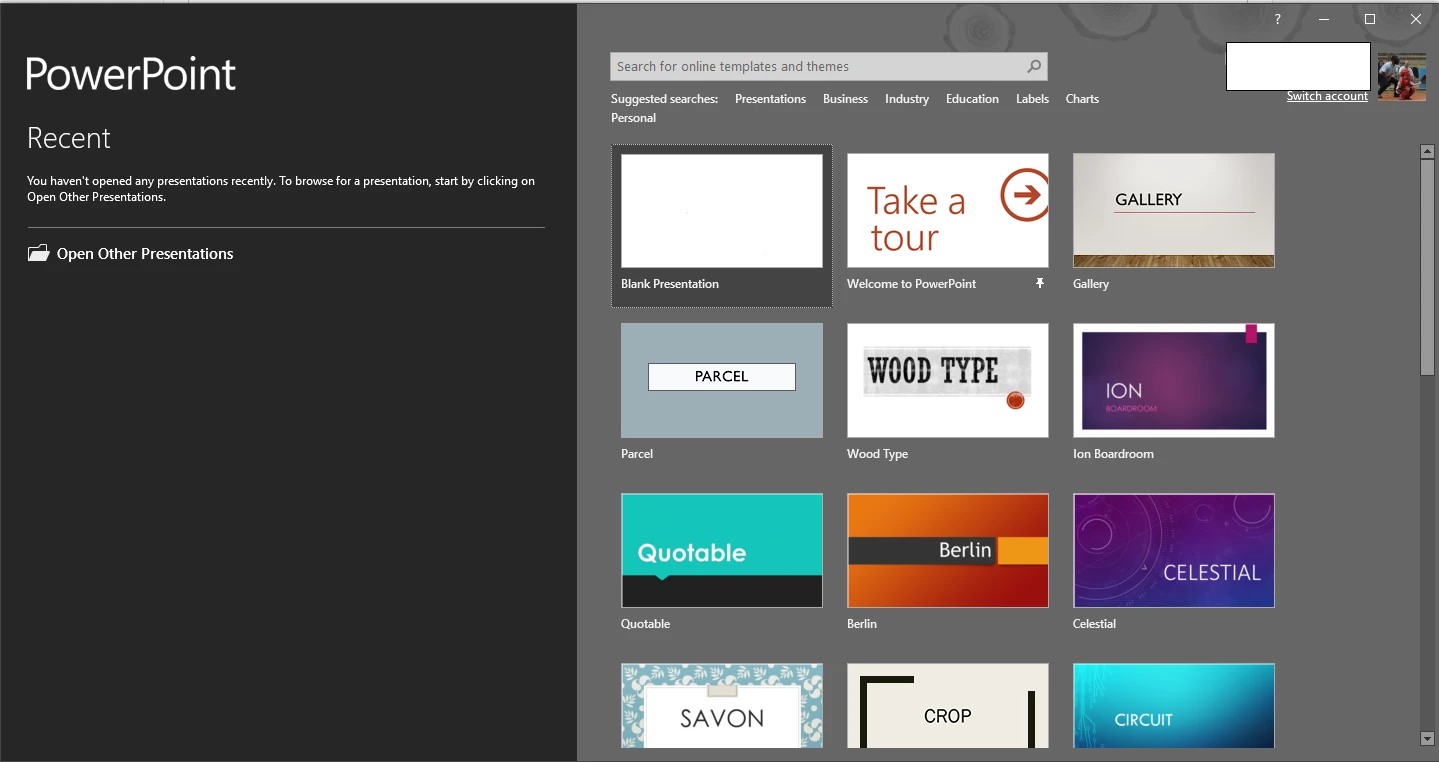Click the search magnifier icon
1439x762 pixels.
click(x=1034, y=67)
